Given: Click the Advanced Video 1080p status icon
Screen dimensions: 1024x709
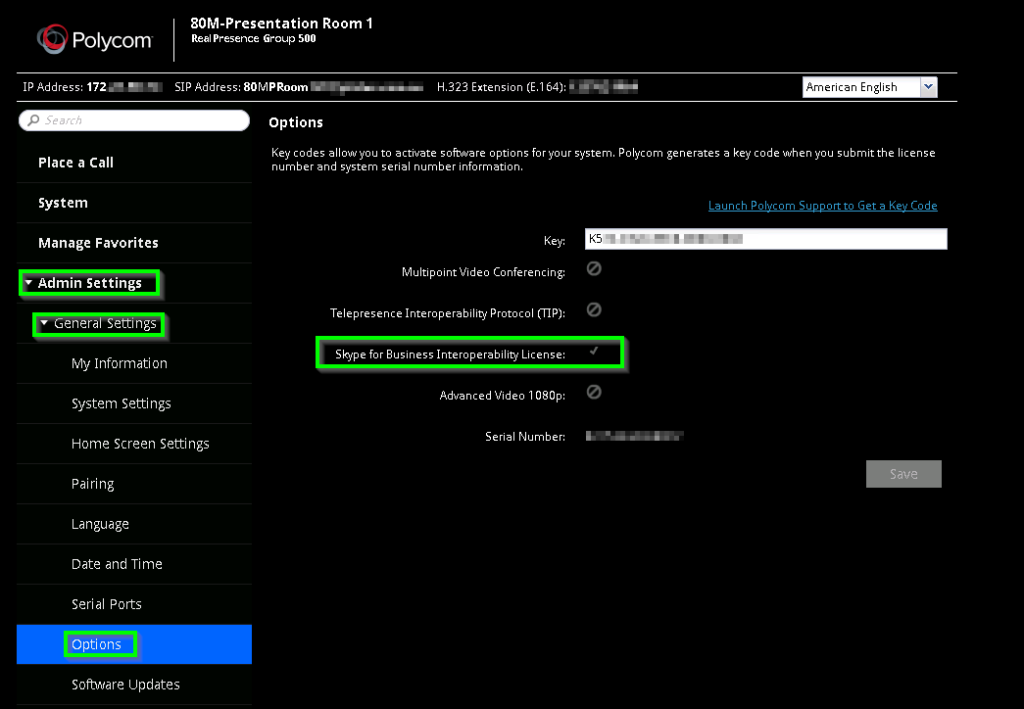Looking at the screenshot, I should [x=594, y=393].
